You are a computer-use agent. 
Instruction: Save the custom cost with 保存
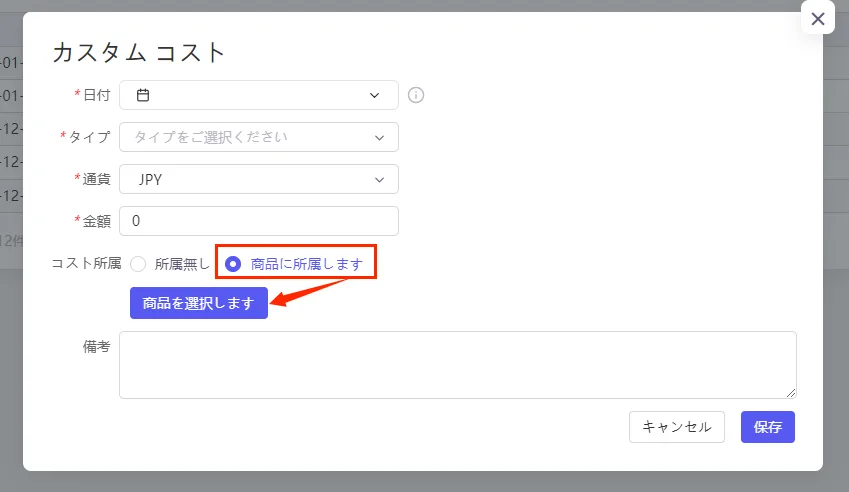(768, 427)
